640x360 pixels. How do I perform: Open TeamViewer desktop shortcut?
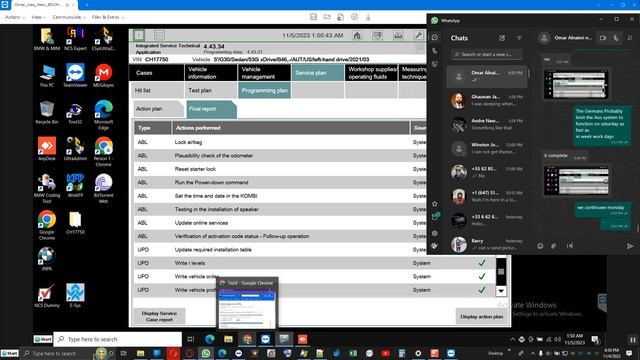point(75,76)
